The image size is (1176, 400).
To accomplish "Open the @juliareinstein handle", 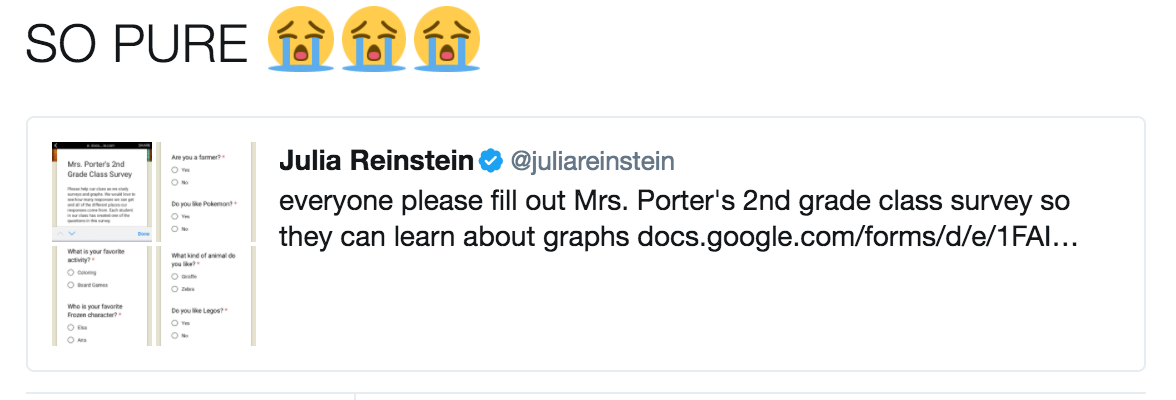I will pos(593,161).
